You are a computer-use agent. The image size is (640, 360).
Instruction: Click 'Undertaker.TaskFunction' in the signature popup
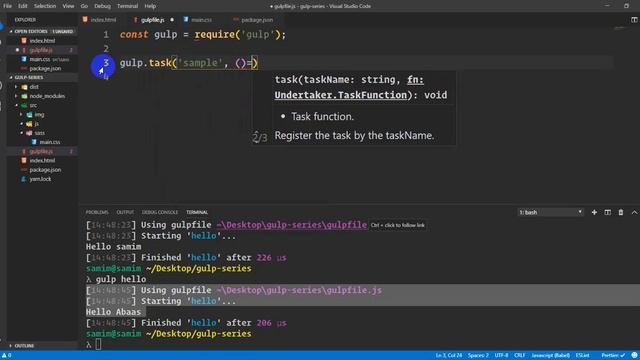click(x=341, y=95)
